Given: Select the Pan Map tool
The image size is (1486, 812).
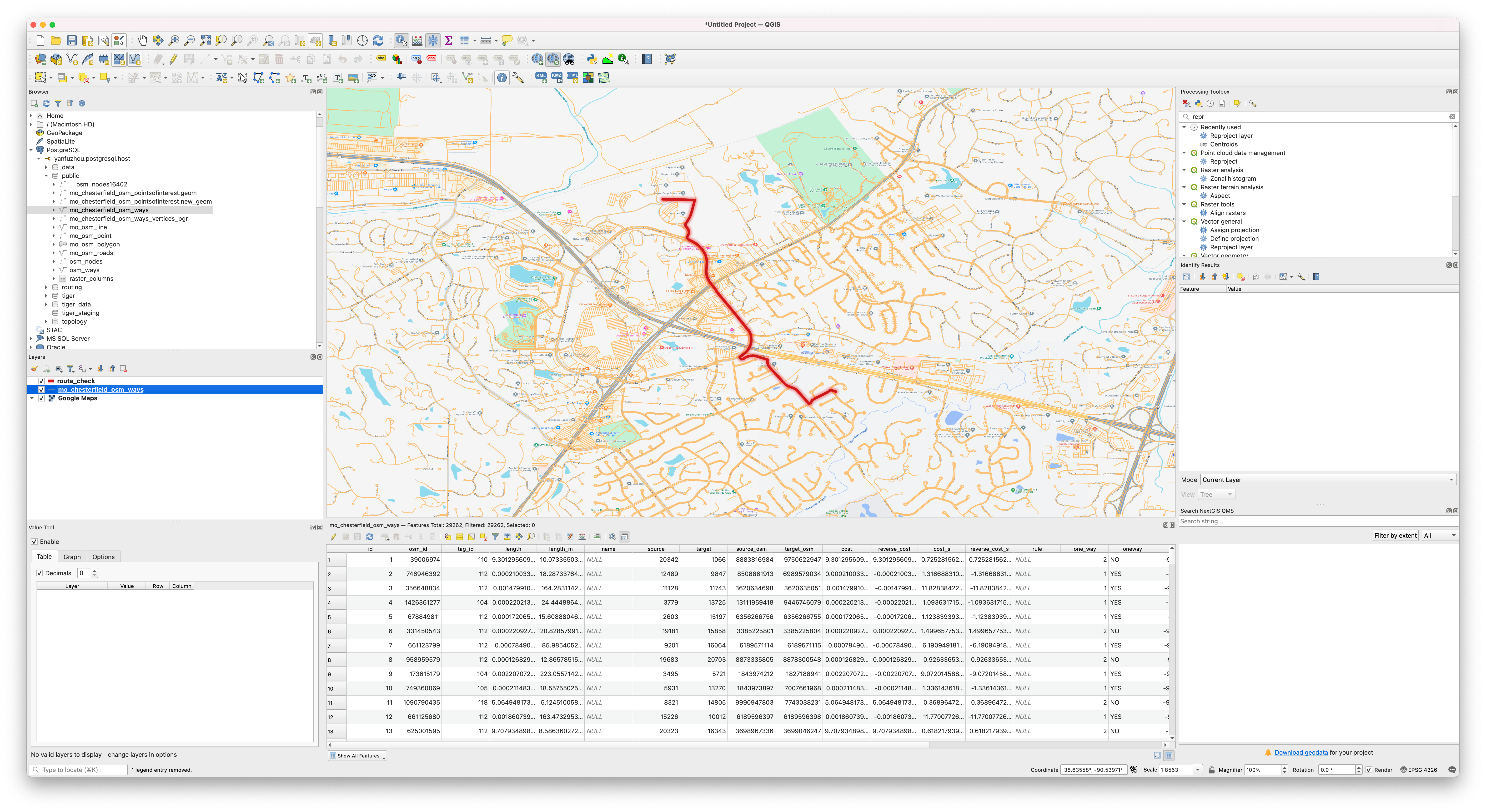Looking at the screenshot, I should (x=142, y=40).
